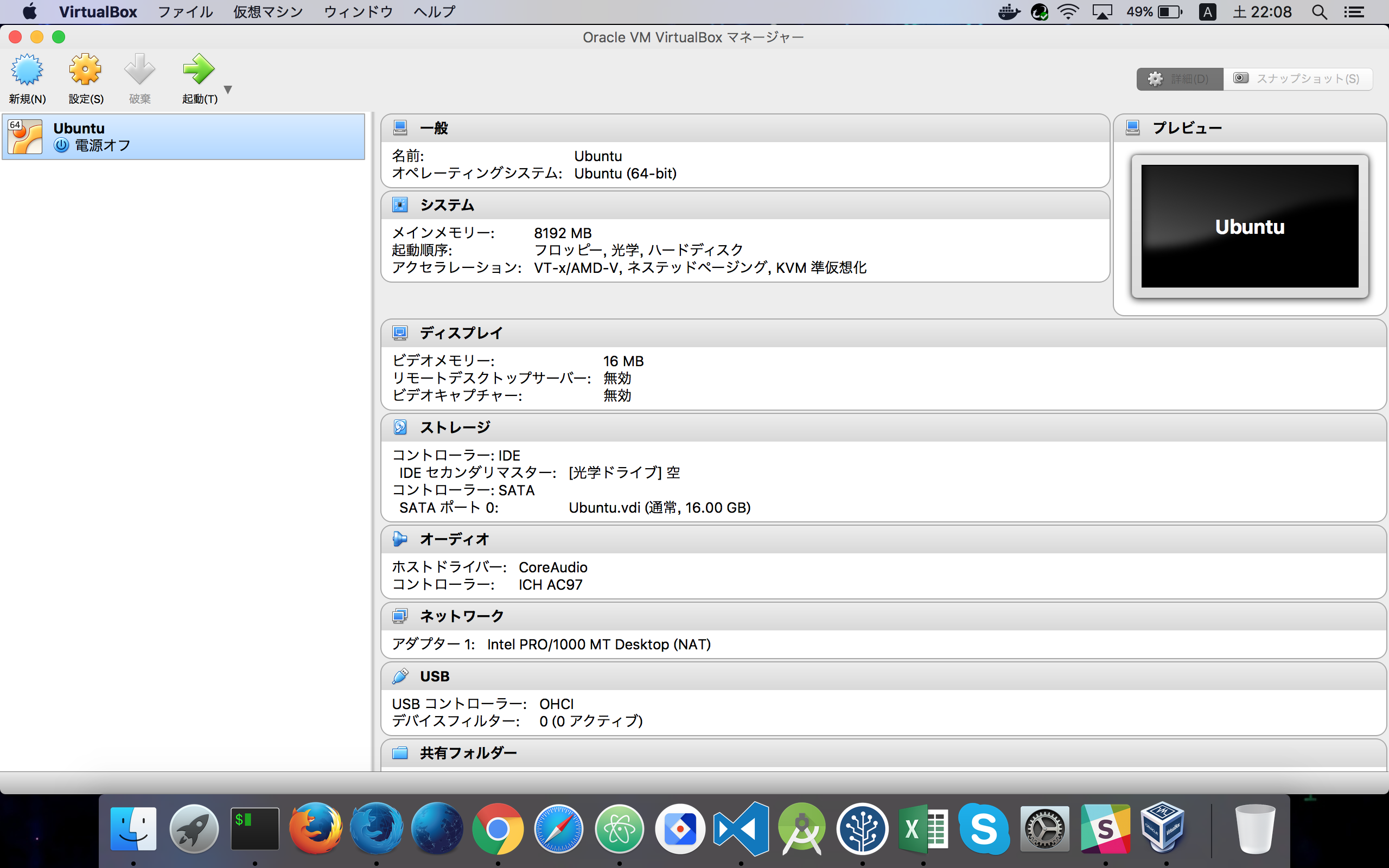Click the Network (ネットワーク) section icon

400,616
